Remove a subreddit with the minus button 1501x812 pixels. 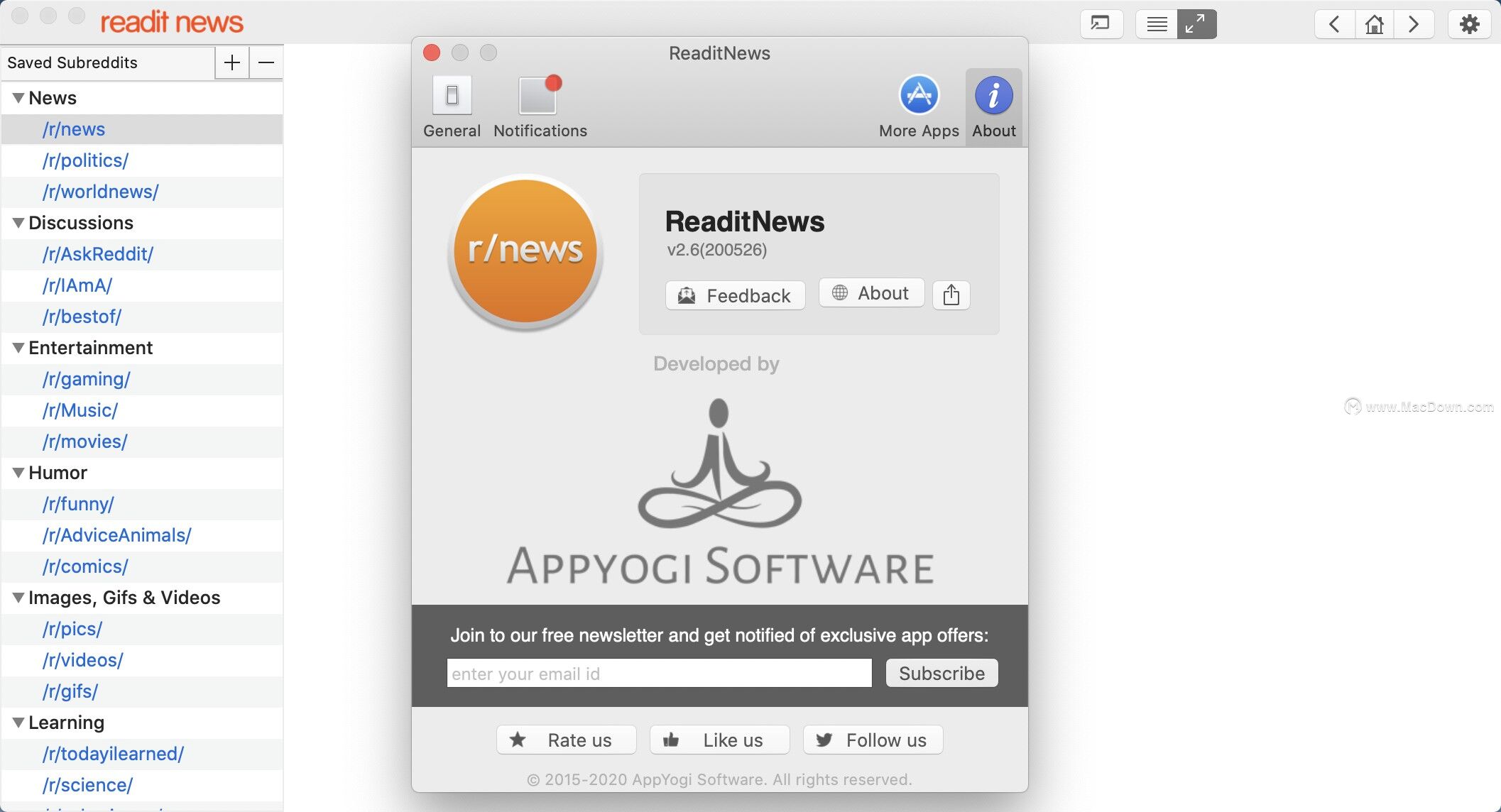266,62
